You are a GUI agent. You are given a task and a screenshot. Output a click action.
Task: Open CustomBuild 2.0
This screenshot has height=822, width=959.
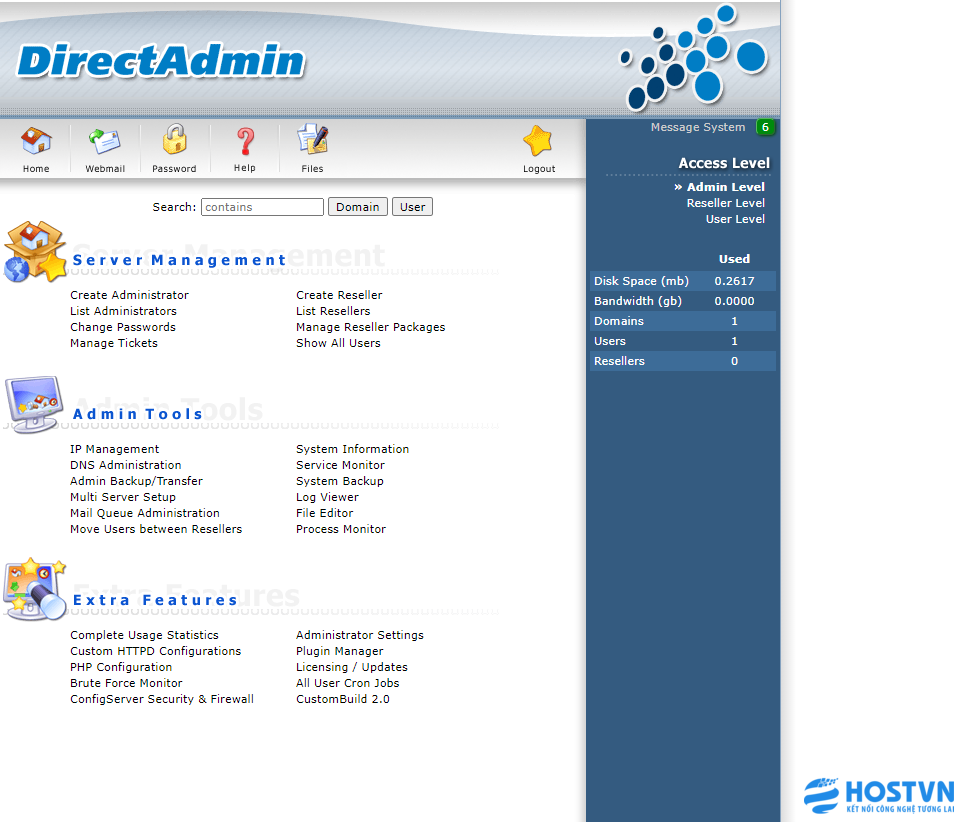(343, 699)
